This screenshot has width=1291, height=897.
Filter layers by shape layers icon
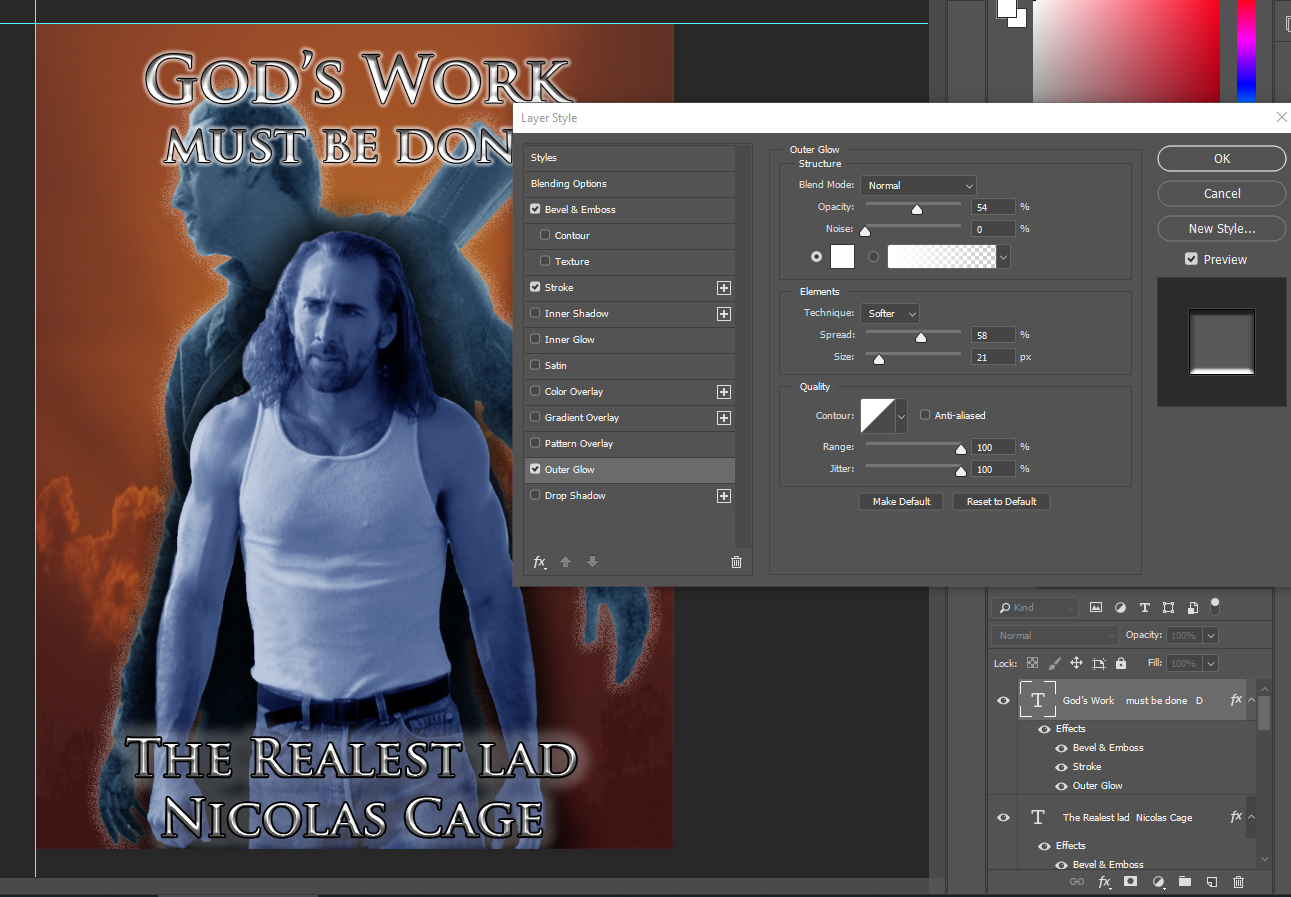click(x=1168, y=607)
